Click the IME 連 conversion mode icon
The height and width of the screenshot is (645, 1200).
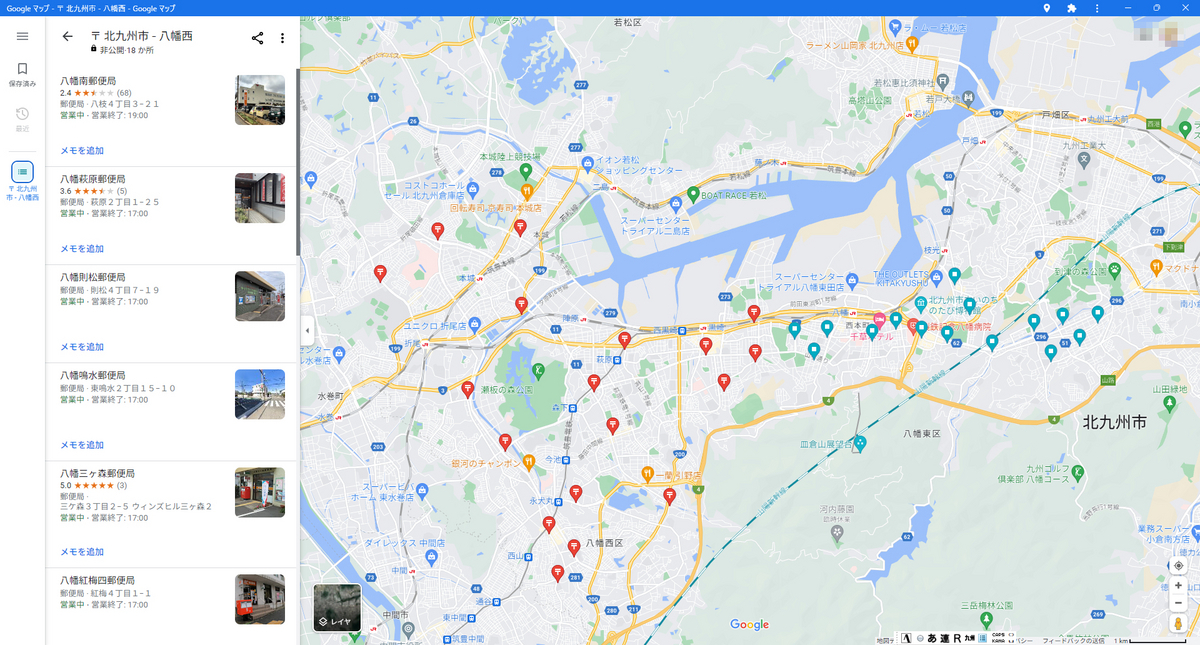[944, 638]
